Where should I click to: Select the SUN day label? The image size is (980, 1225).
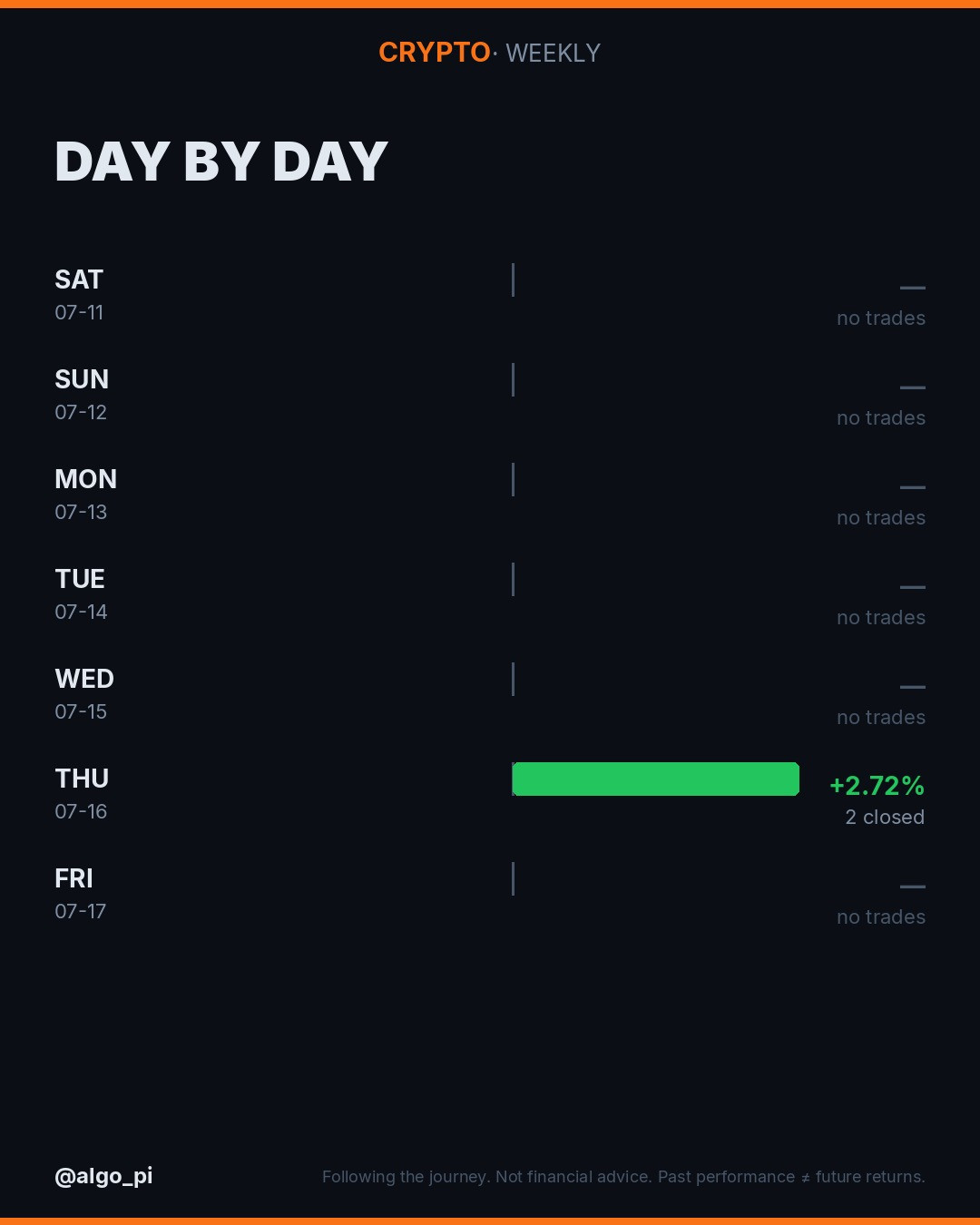click(82, 379)
